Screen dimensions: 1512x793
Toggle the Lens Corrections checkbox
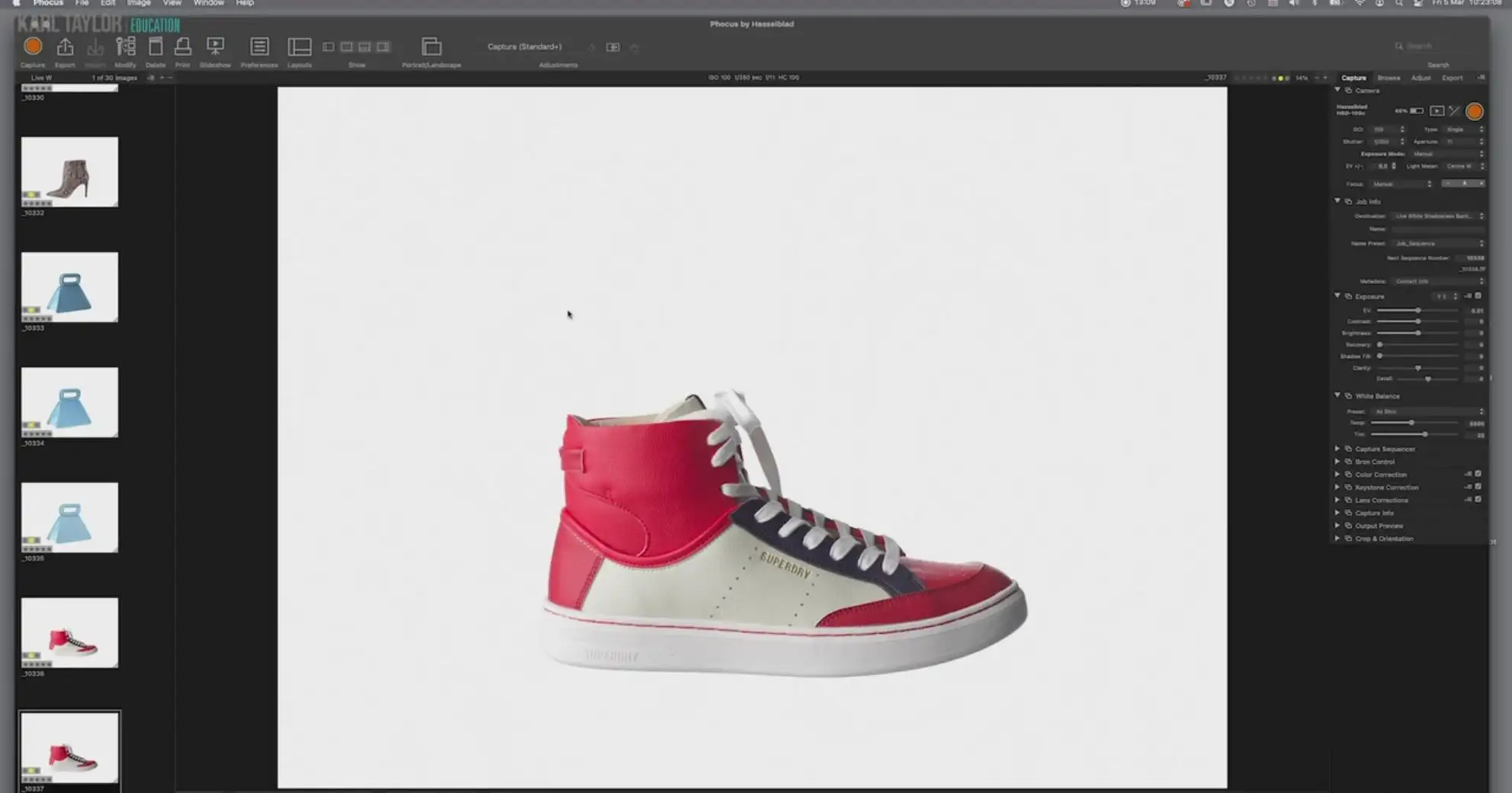tap(1478, 500)
